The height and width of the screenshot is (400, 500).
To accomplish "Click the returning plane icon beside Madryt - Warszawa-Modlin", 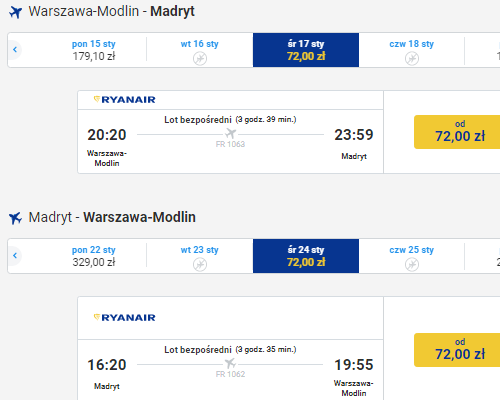I will (x=15, y=218).
